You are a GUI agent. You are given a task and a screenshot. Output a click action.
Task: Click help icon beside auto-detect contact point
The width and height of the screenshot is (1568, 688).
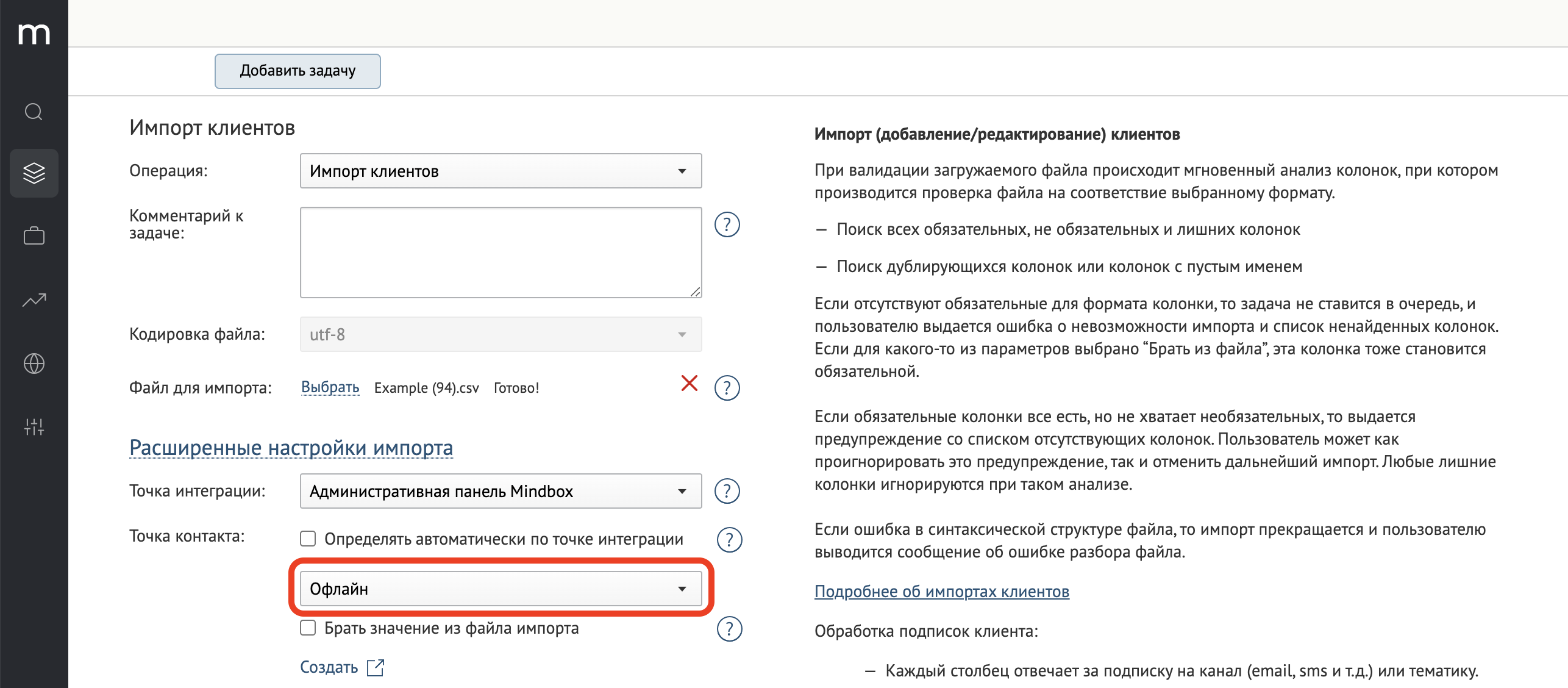pyautogui.click(x=729, y=539)
